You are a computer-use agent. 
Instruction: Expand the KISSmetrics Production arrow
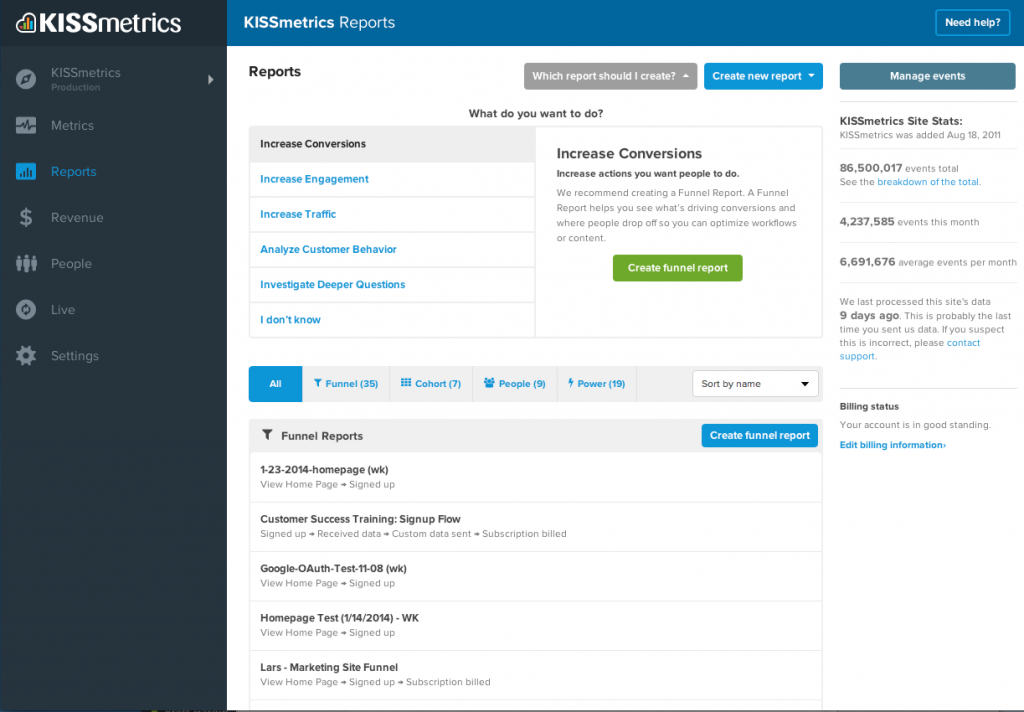click(x=210, y=78)
